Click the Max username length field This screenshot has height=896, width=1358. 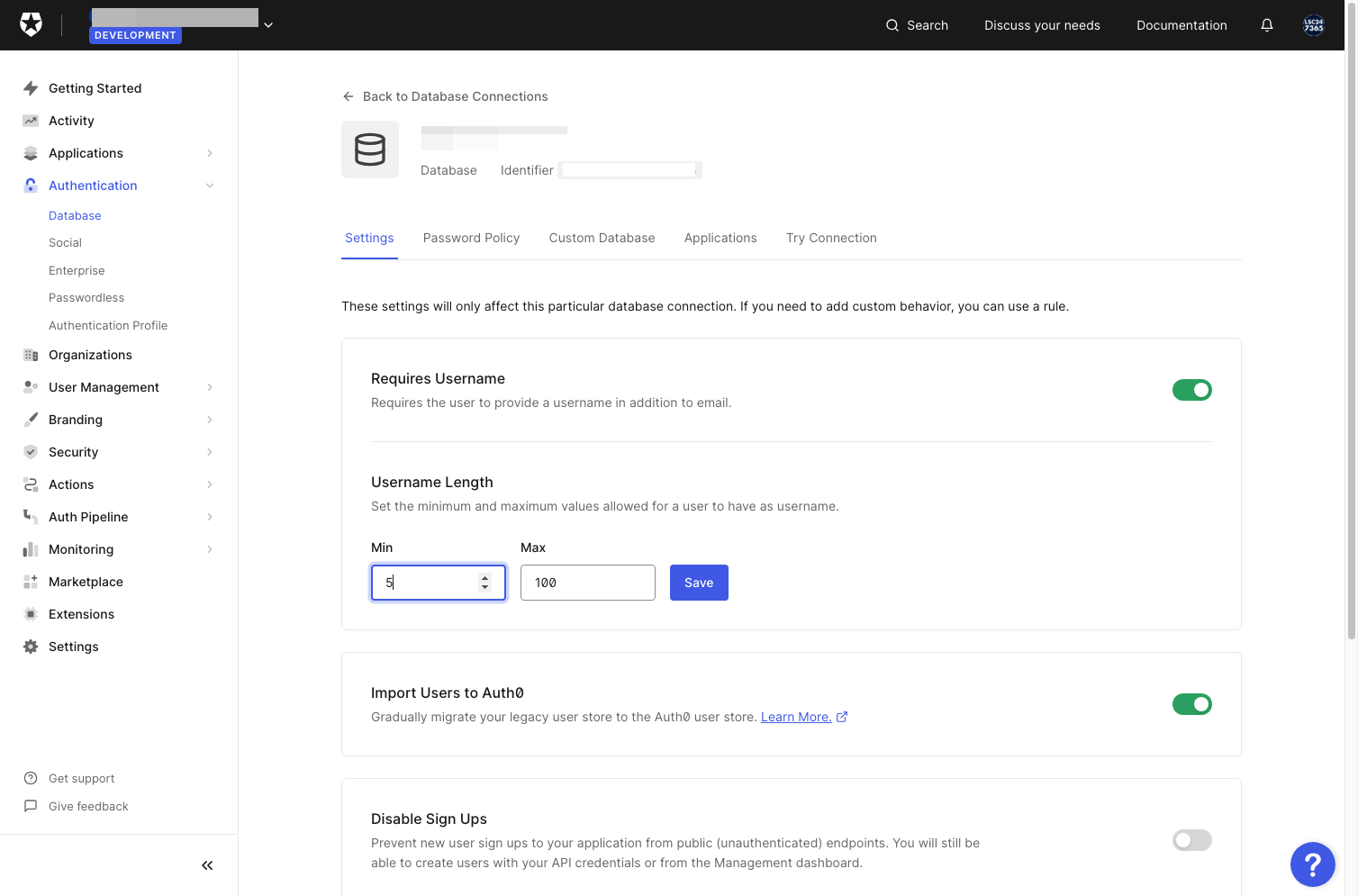tap(588, 583)
